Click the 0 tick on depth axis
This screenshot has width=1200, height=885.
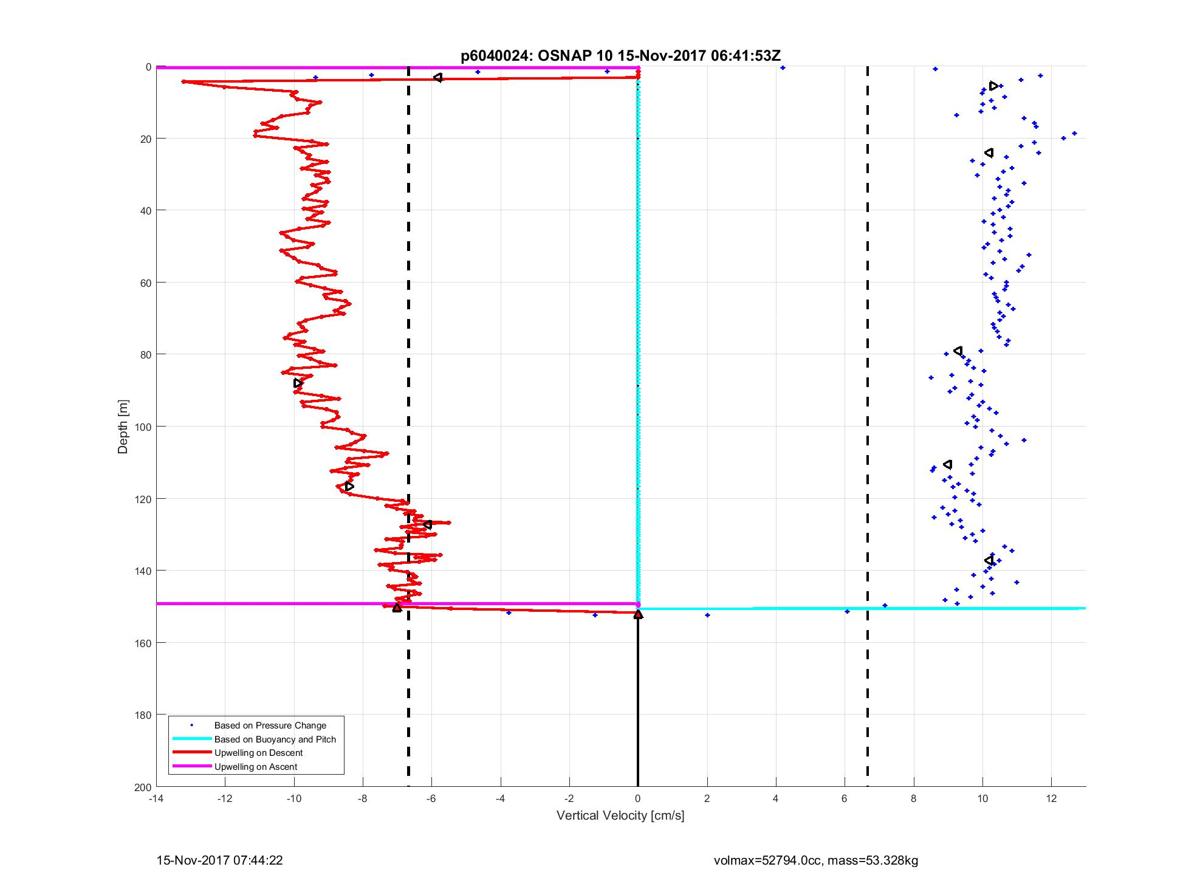click(x=148, y=67)
